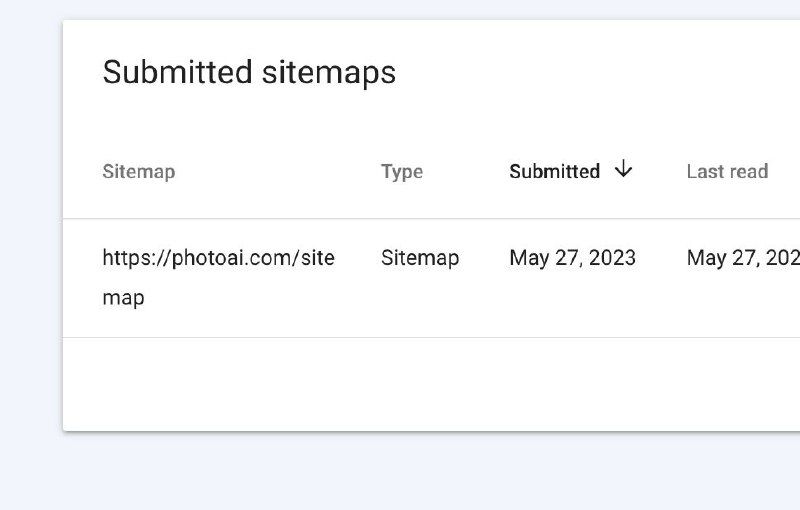This screenshot has width=800, height=510.
Task: Click the Submitted sitemaps heading text
Action: tap(249, 72)
